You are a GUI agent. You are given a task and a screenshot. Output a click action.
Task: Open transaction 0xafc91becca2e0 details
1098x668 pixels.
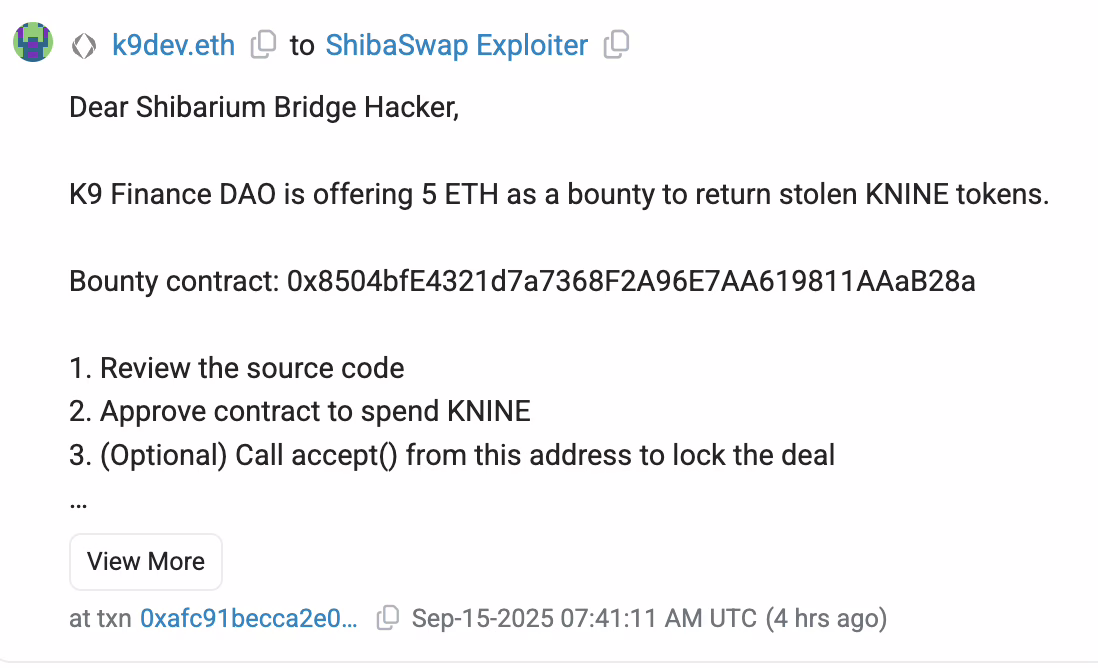pos(249,618)
